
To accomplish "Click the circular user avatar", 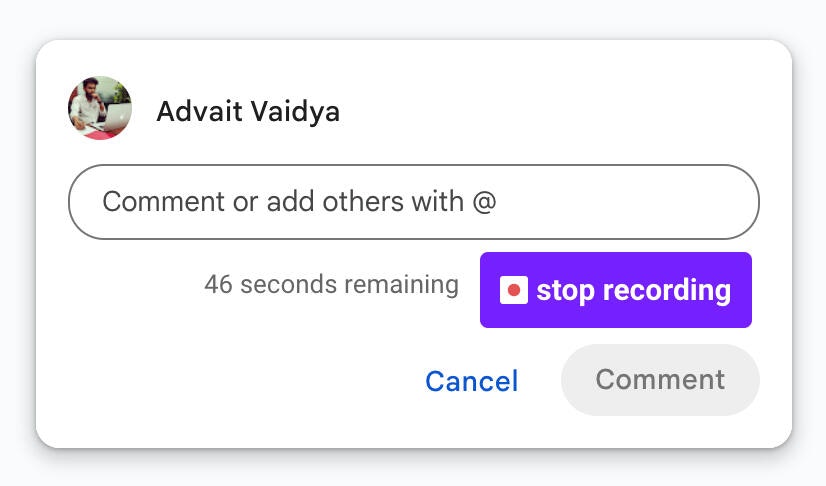I will [100, 108].
